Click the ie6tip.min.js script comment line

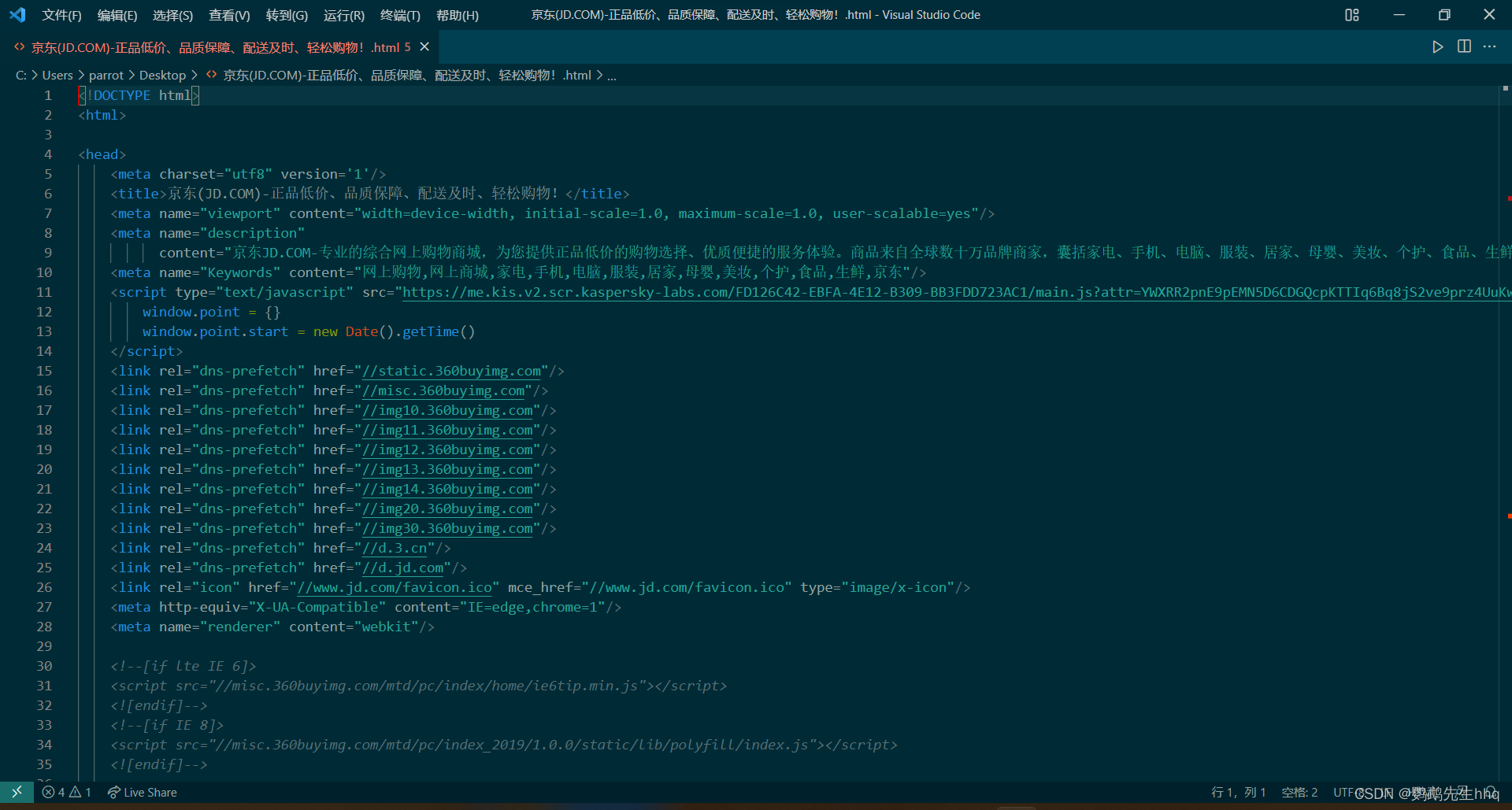(x=418, y=686)
